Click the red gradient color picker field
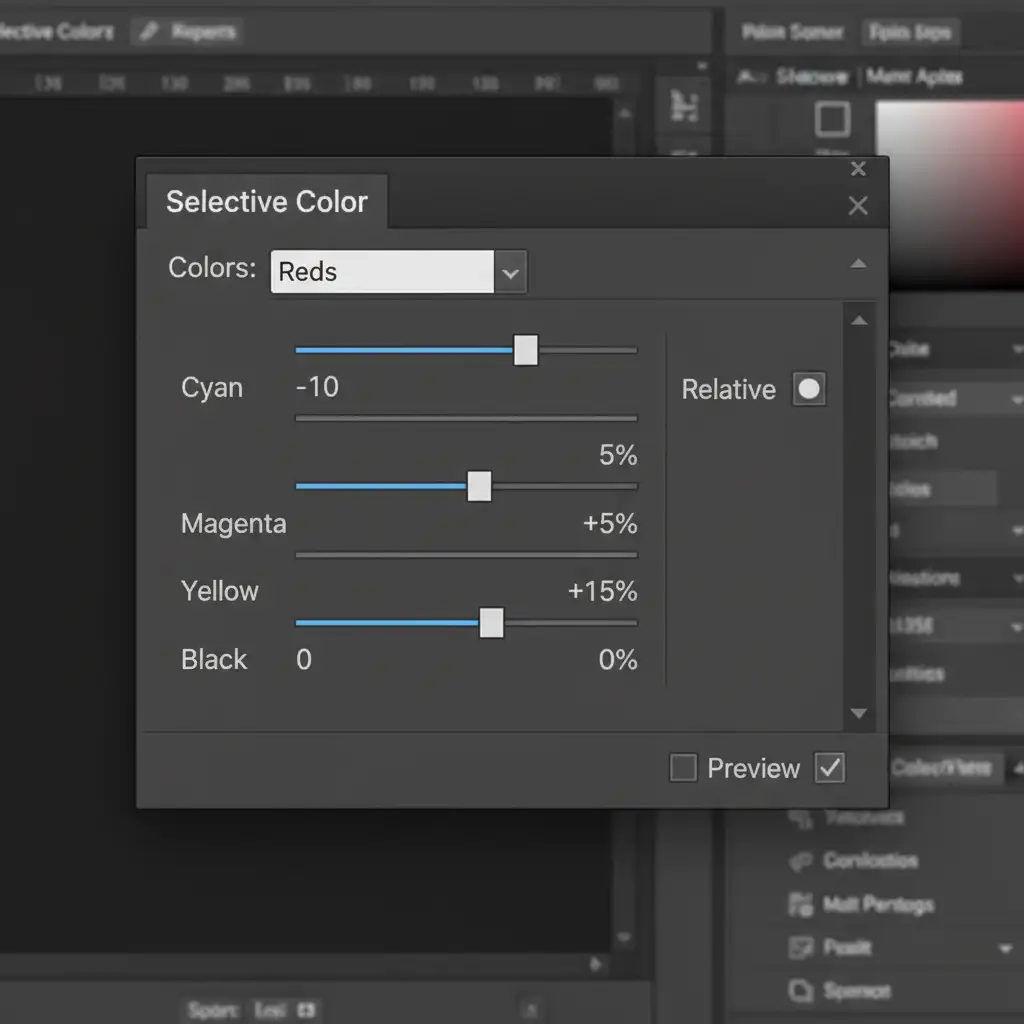Image resolution: width=1024 pixels, height=1024 pixels. tap(950, 190)
